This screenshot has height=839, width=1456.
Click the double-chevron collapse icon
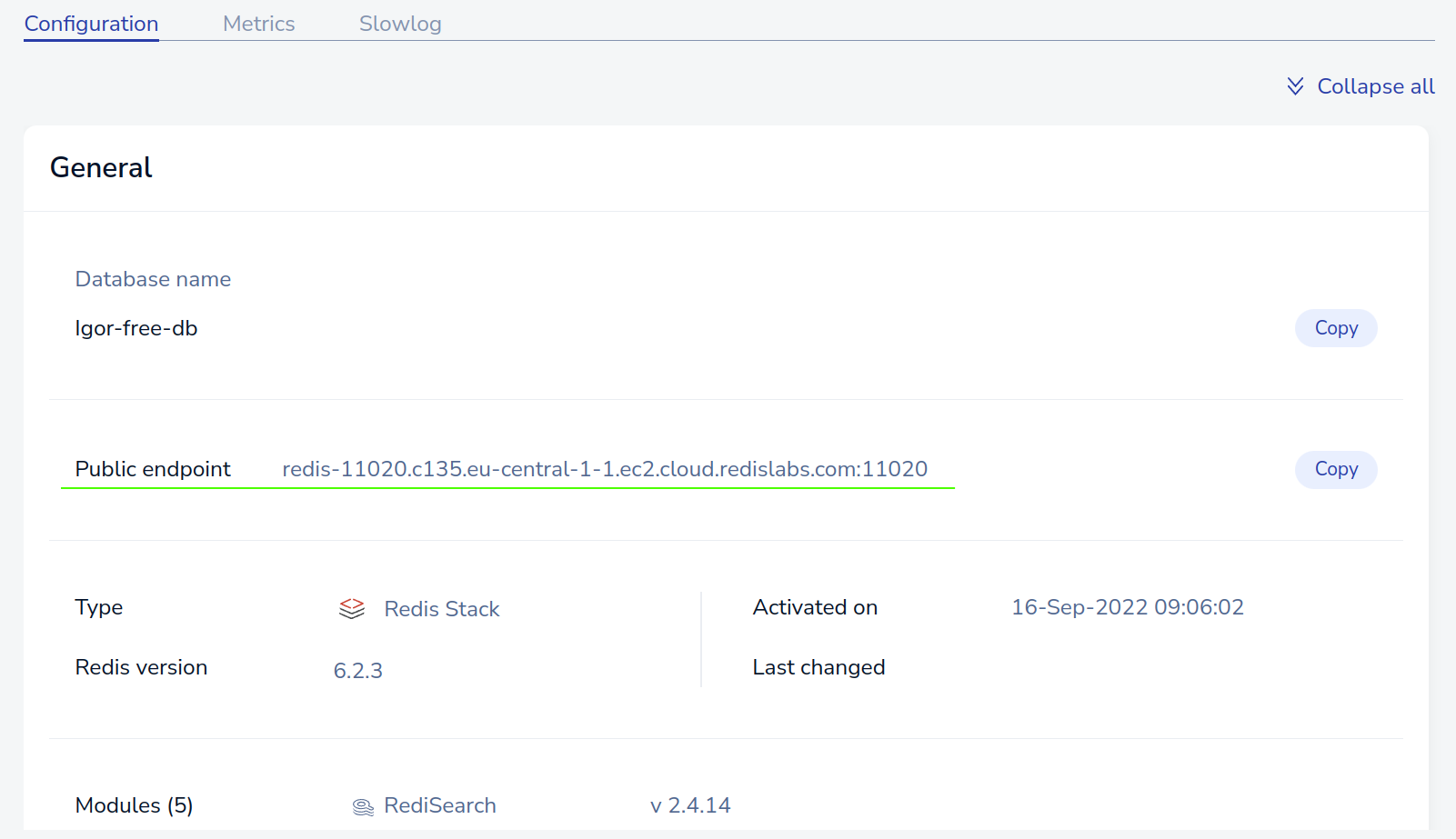tap(1295, 85)
